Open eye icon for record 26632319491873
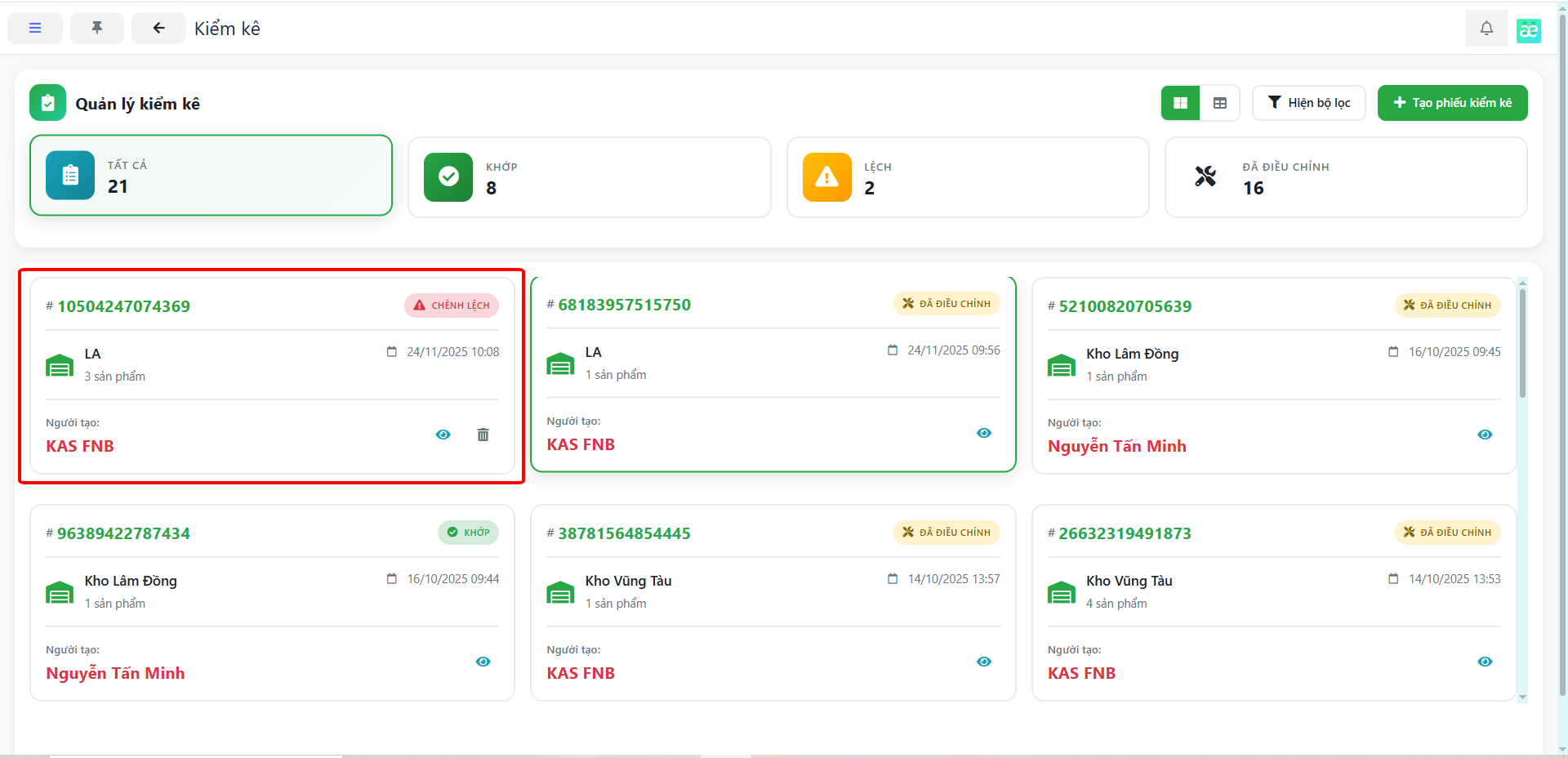The image size is (1568, 758). pos(1485,662)
